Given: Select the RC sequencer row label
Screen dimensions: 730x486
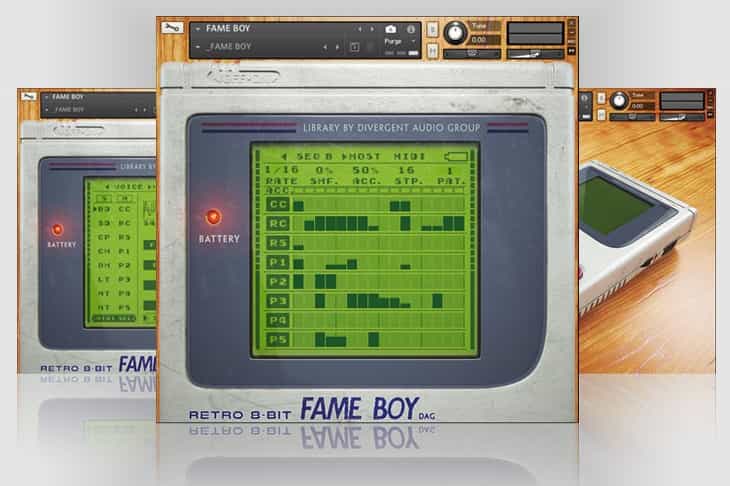Looking at the screenshot, I should 278,223.
